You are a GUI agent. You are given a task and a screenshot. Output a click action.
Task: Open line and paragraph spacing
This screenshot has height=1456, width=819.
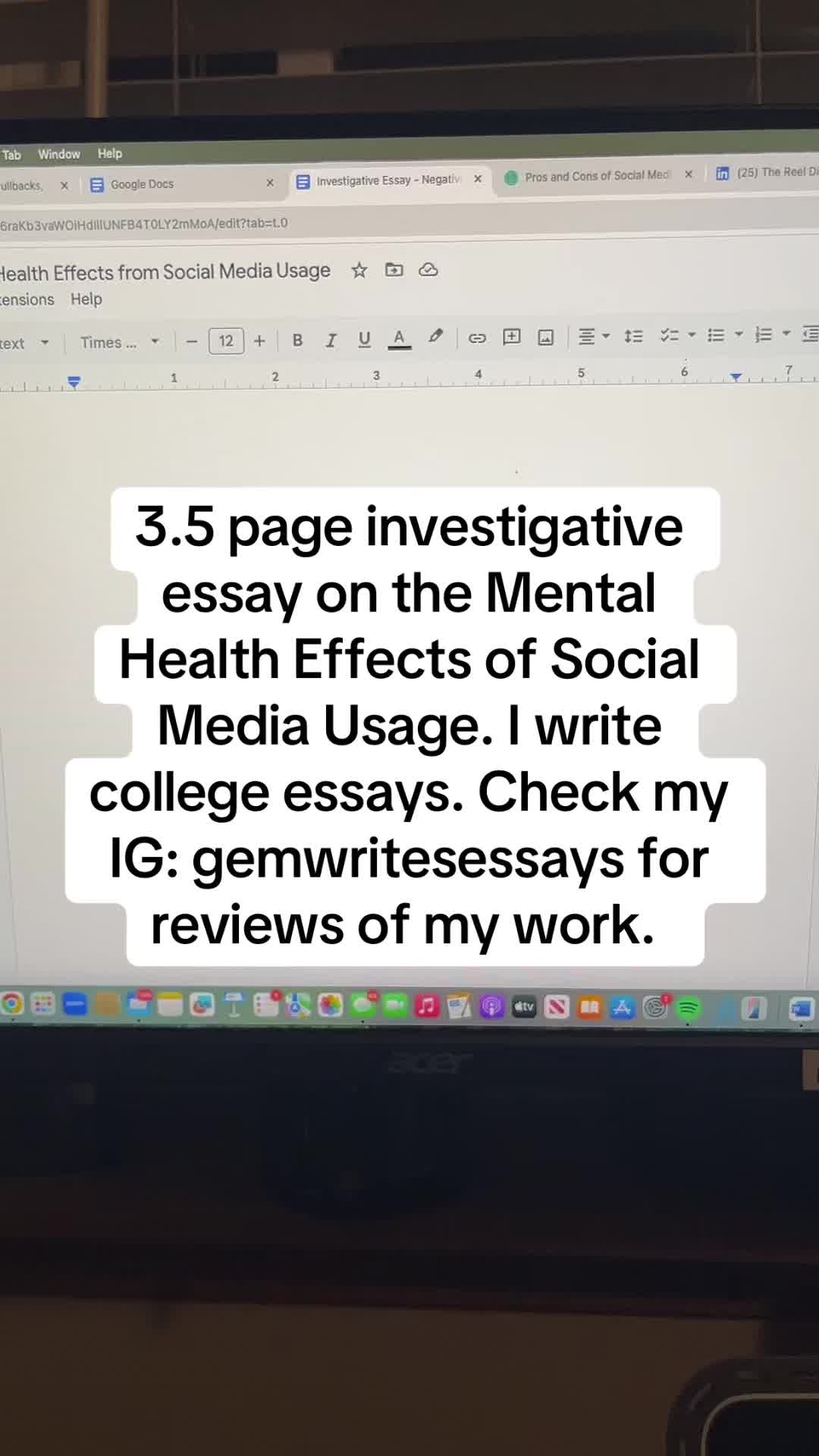pyautogui.click(x=633, y=335)
